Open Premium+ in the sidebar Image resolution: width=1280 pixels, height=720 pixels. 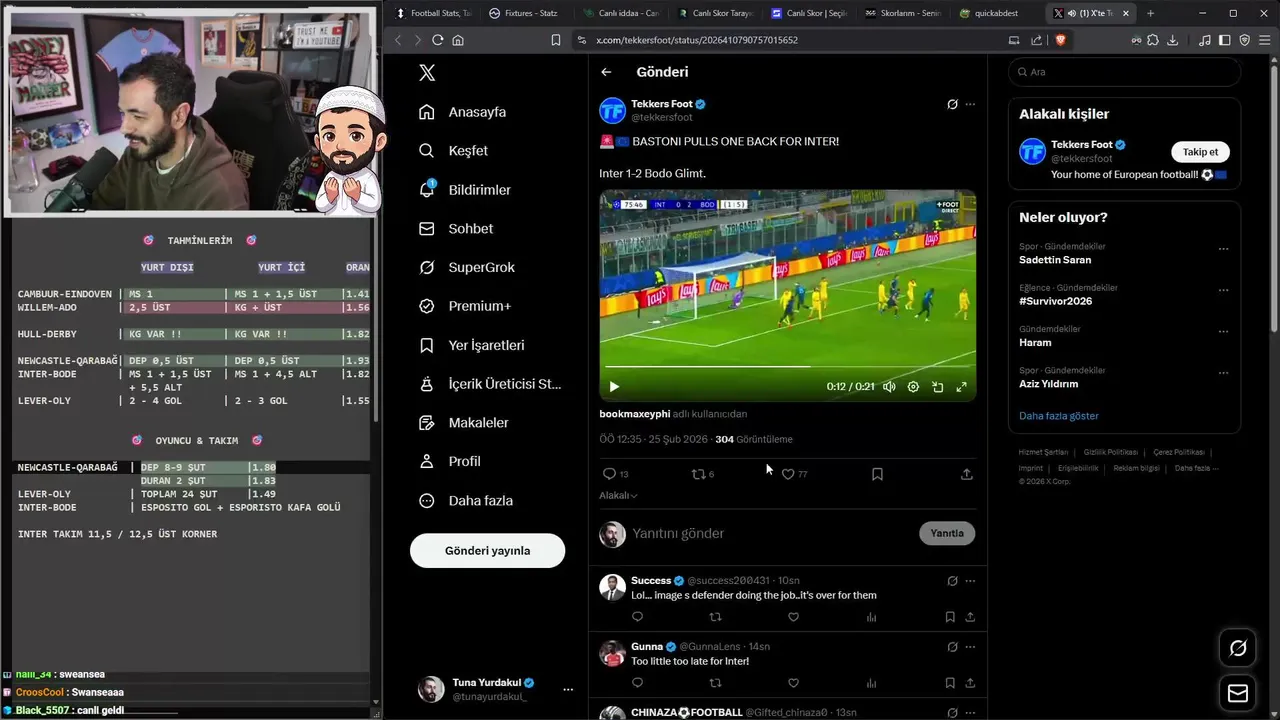pos(465,306)
